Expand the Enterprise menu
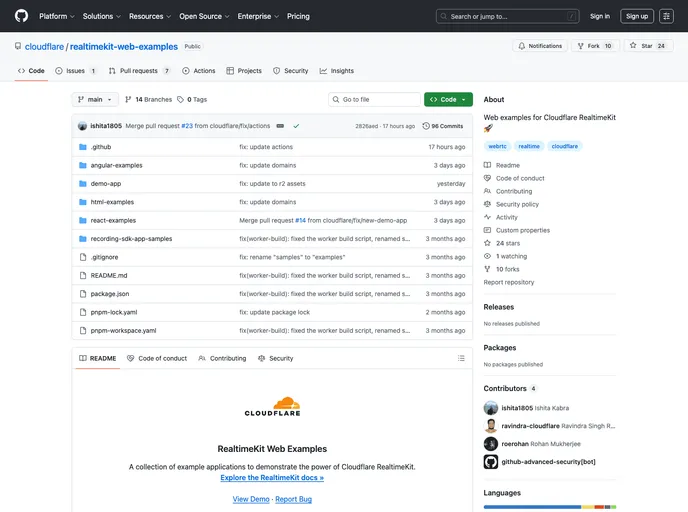688x512 pixels. (x=258, y=16)
